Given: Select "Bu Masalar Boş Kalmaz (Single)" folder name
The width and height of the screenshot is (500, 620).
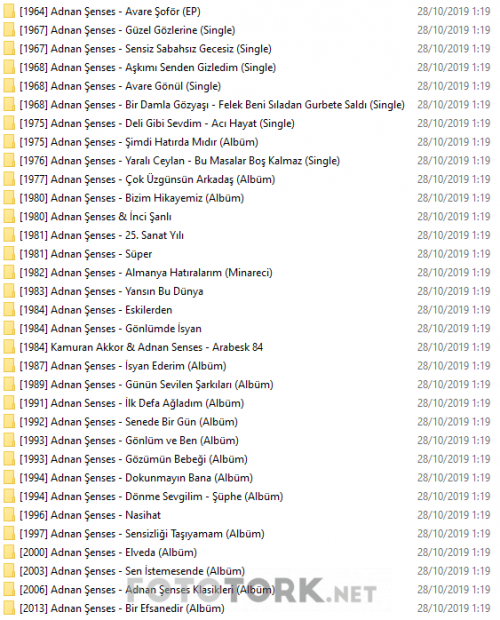Looking at the screenshot, I should 267,161.
